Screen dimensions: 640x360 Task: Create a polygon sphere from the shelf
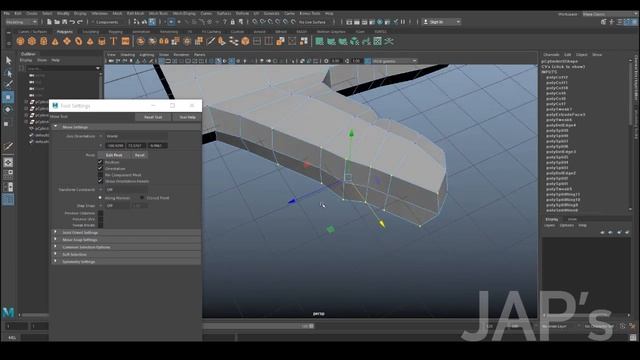[x=20, y=41]
